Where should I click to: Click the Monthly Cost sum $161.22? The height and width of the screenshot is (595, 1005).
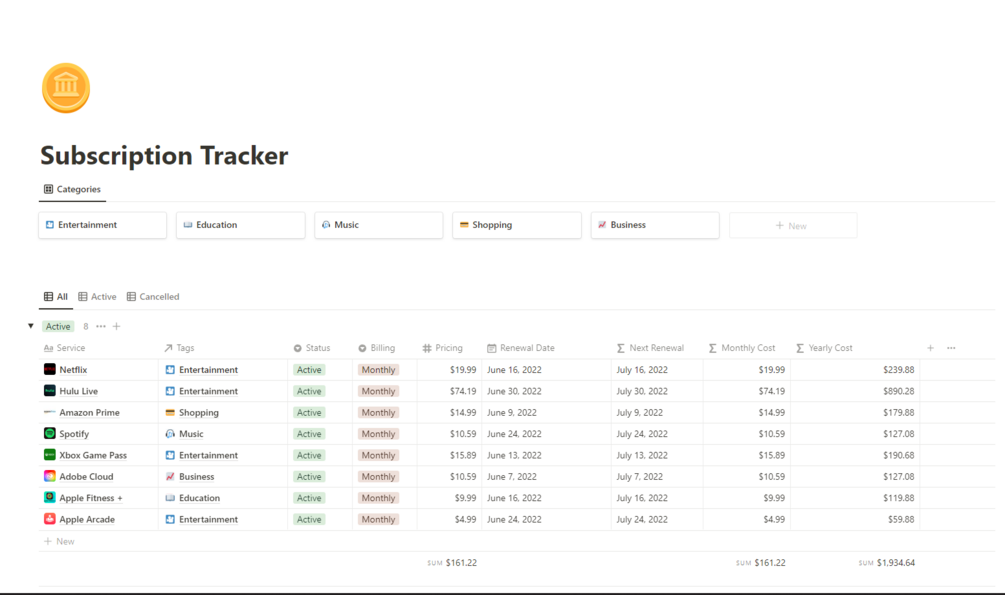point(761,563)
